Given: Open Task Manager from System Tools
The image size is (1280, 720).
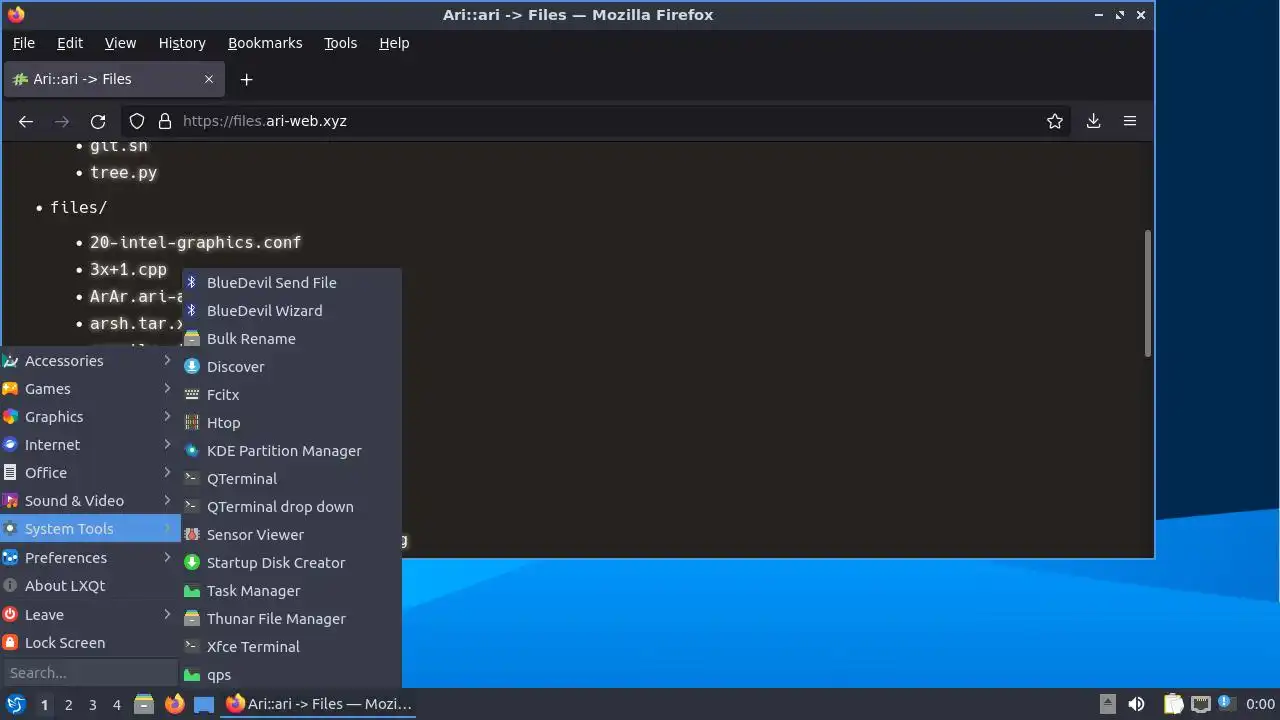Looking at the screenshot, I should point(291,591).
